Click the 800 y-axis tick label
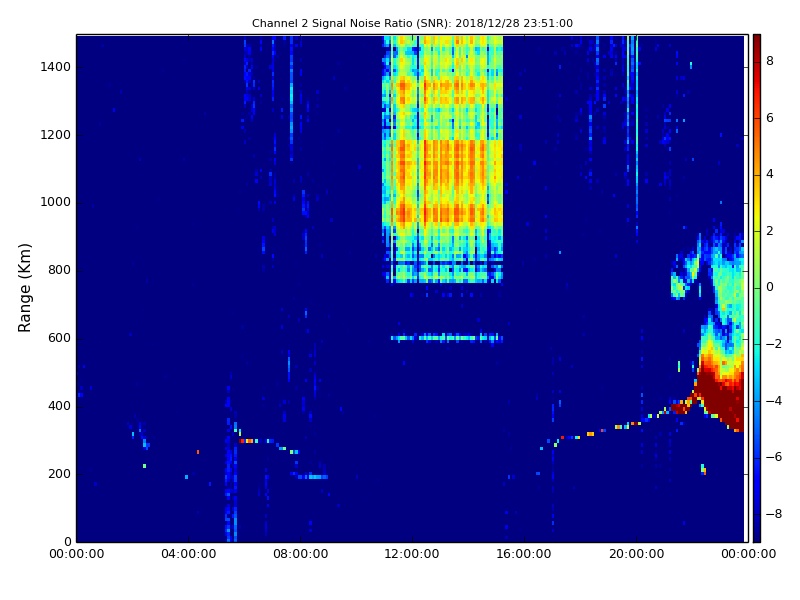This screenshot has width=800, height=600. [59, 270]
